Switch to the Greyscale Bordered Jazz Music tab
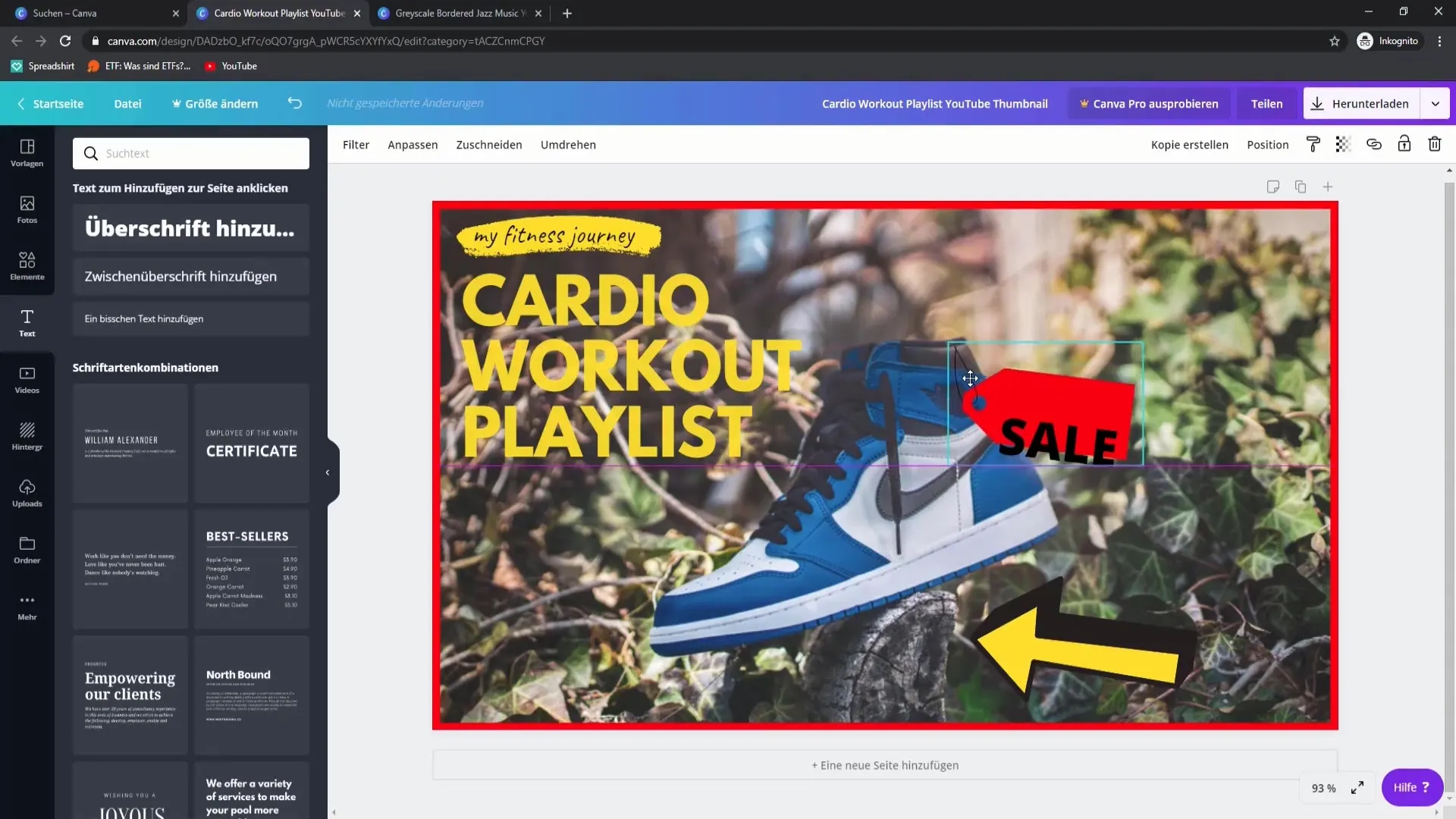The image size is (1456, 819). 460,13
